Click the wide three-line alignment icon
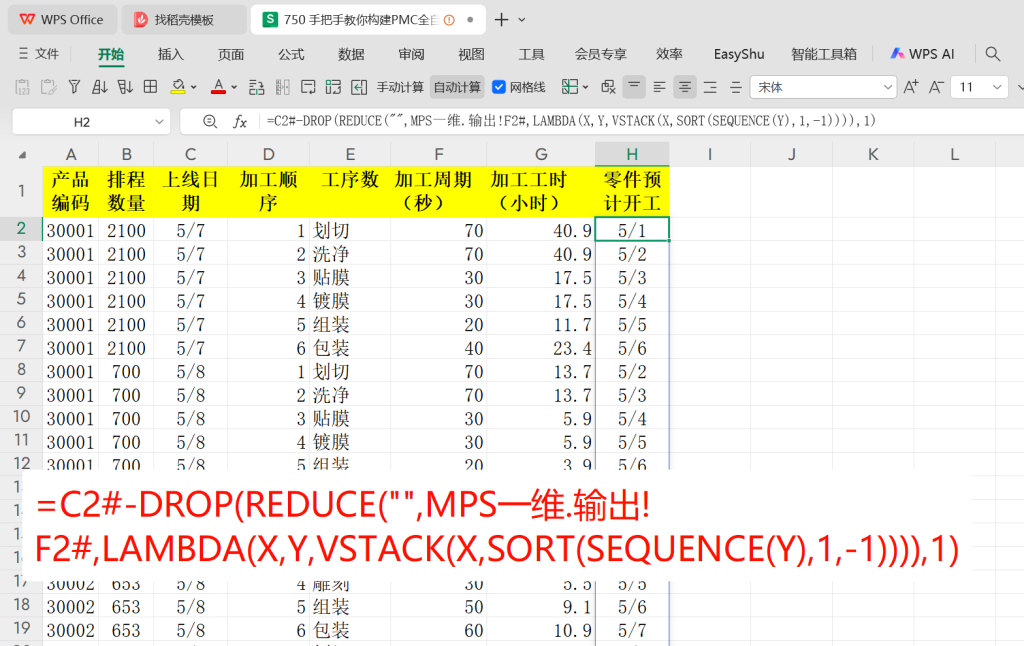 pyautogui.click(x=710, y=87)
